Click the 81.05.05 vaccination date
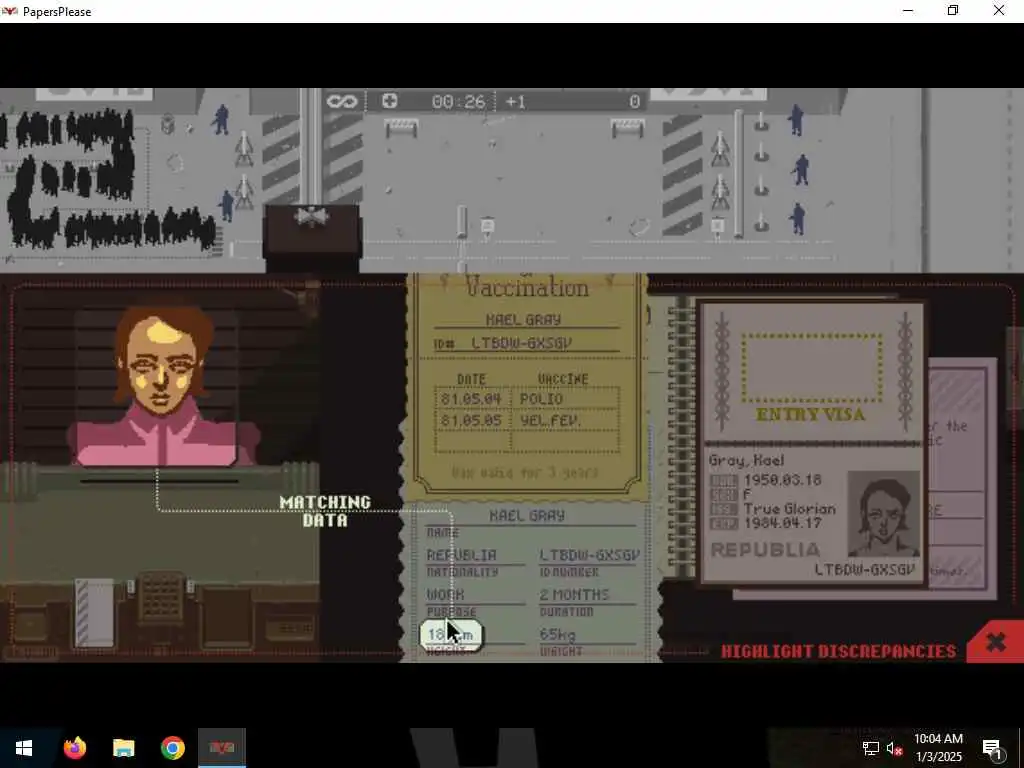 tap(471, 421)
